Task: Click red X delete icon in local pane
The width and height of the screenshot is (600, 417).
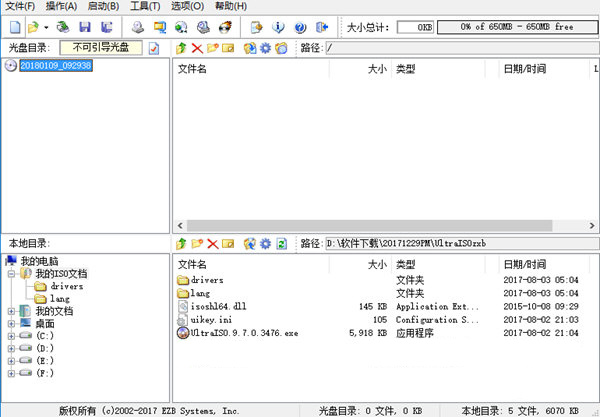Action: tap(213, 243)
